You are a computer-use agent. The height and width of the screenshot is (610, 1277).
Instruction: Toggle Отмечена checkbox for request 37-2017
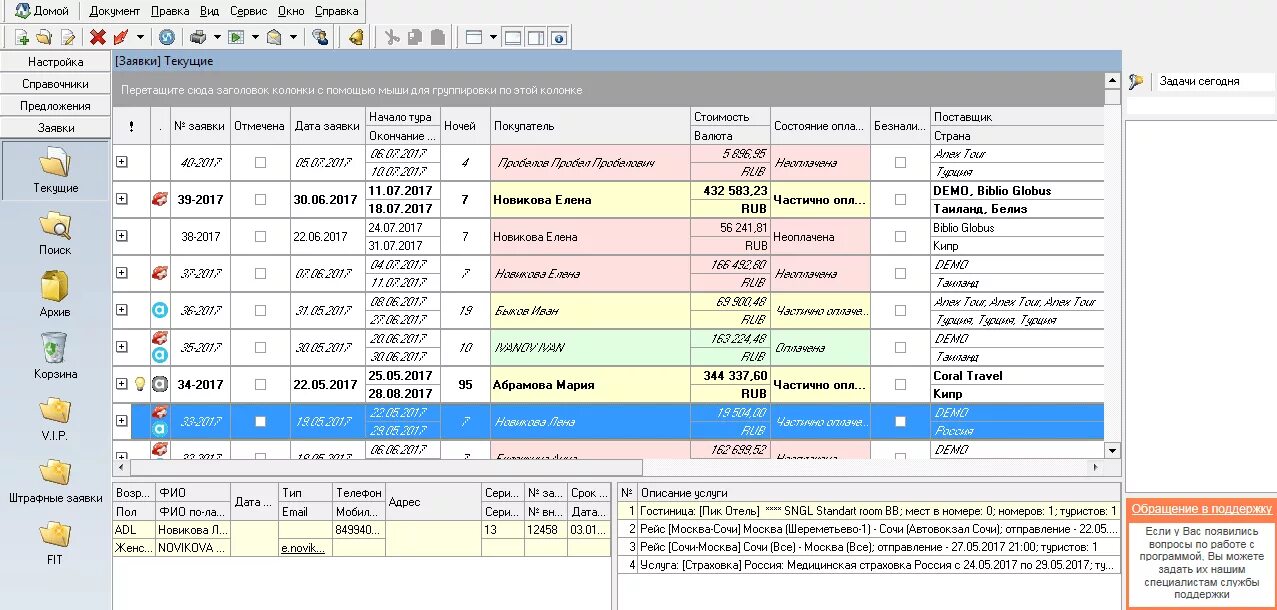260,273
